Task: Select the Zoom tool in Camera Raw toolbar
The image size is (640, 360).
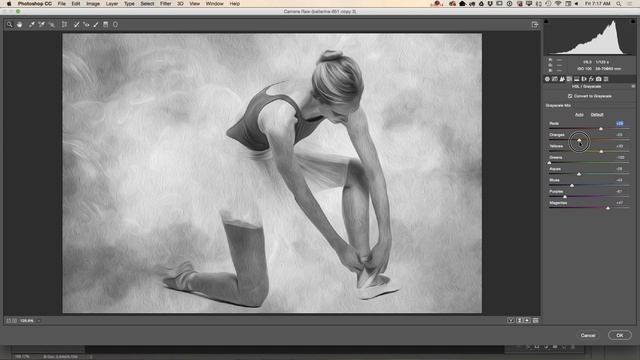Action: [x=9, y=25]
